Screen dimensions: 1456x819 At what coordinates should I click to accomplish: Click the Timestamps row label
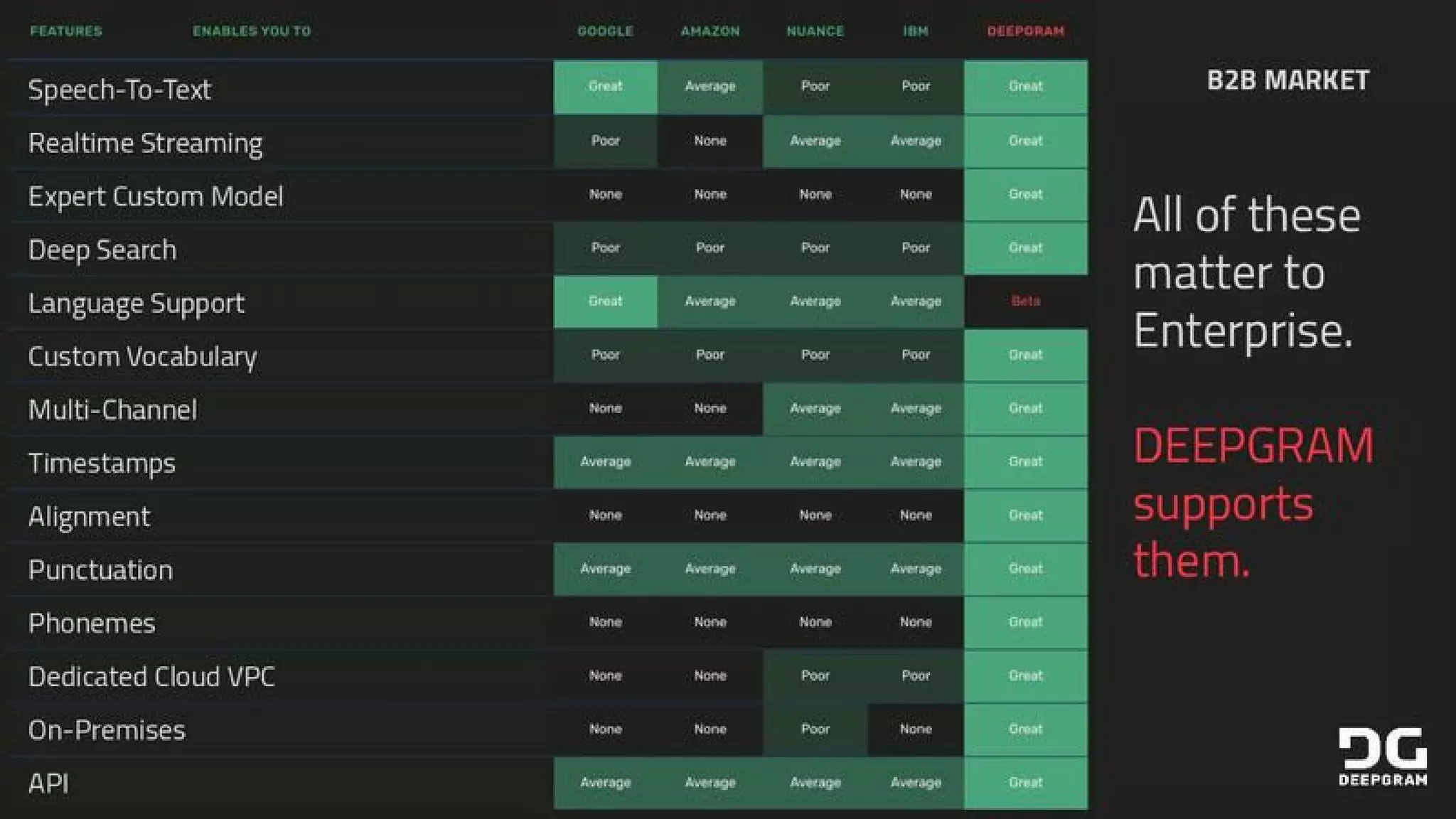coord(102,464)
